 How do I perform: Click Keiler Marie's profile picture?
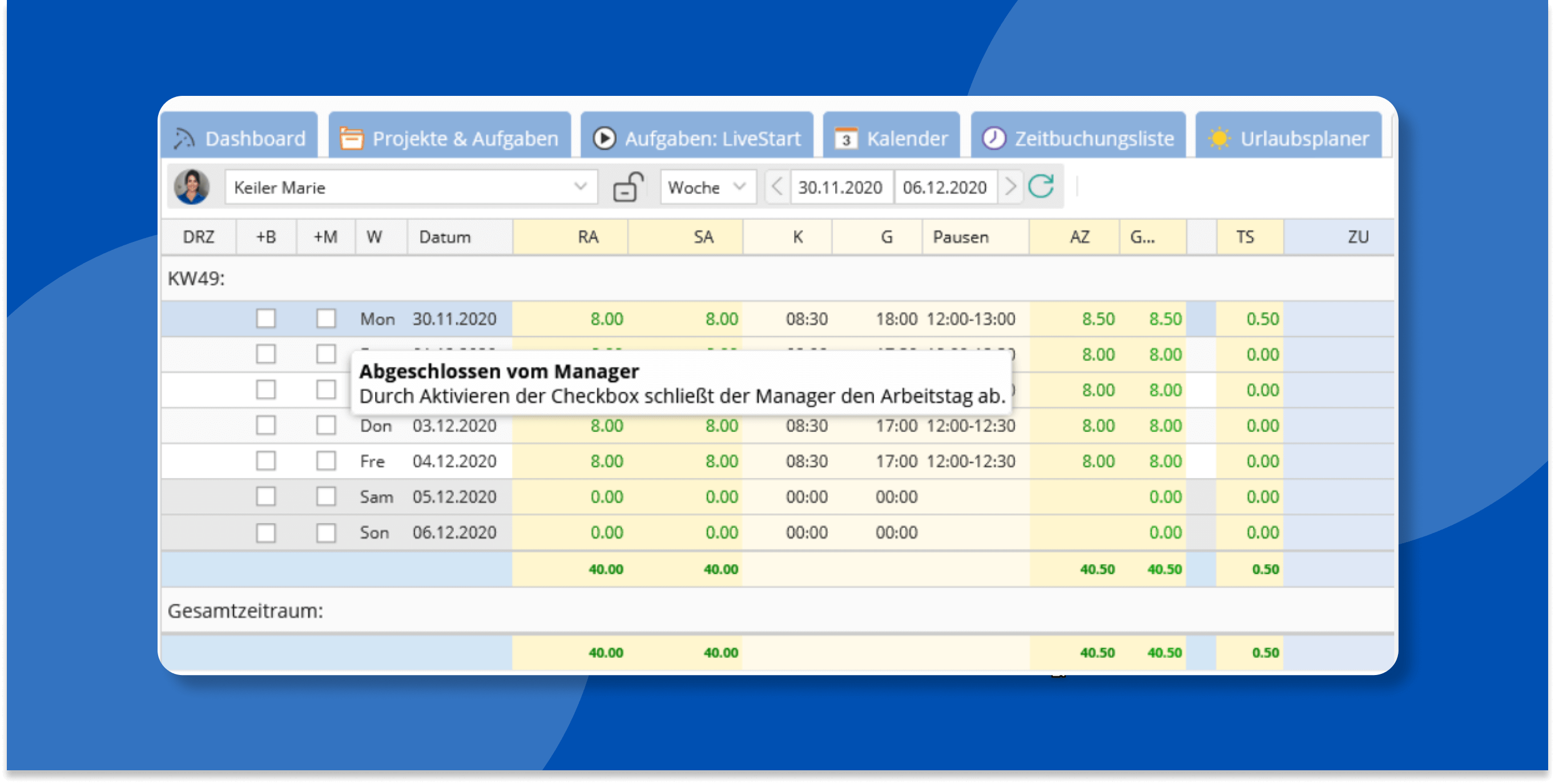tap(192, 187)
